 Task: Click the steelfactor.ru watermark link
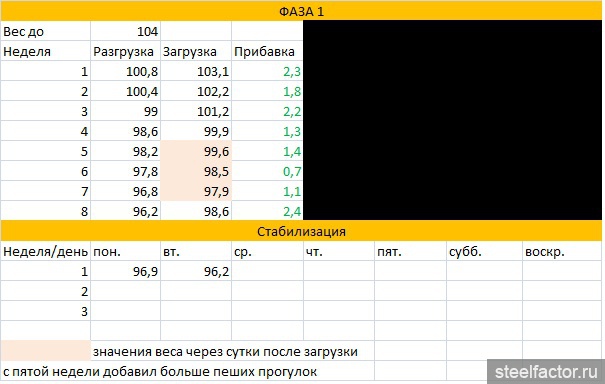point(546,372)
